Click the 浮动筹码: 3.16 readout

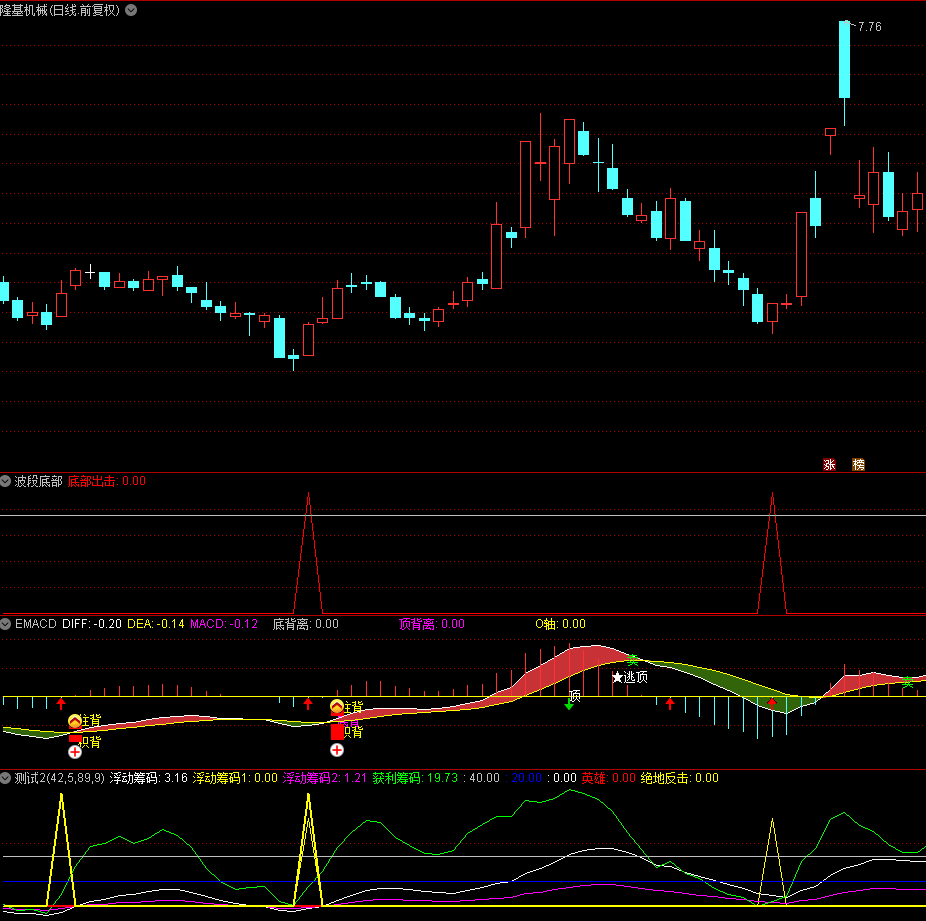coord(149,778)
